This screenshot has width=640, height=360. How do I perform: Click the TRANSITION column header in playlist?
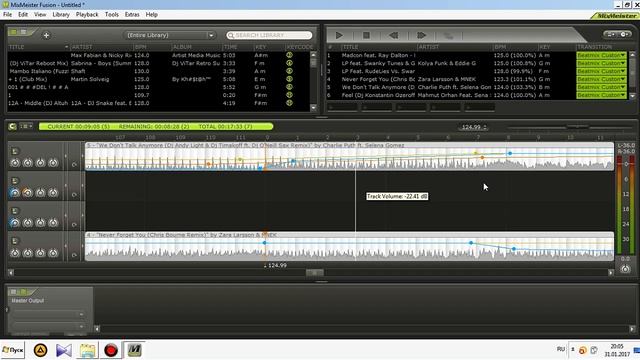pos(594,47)
